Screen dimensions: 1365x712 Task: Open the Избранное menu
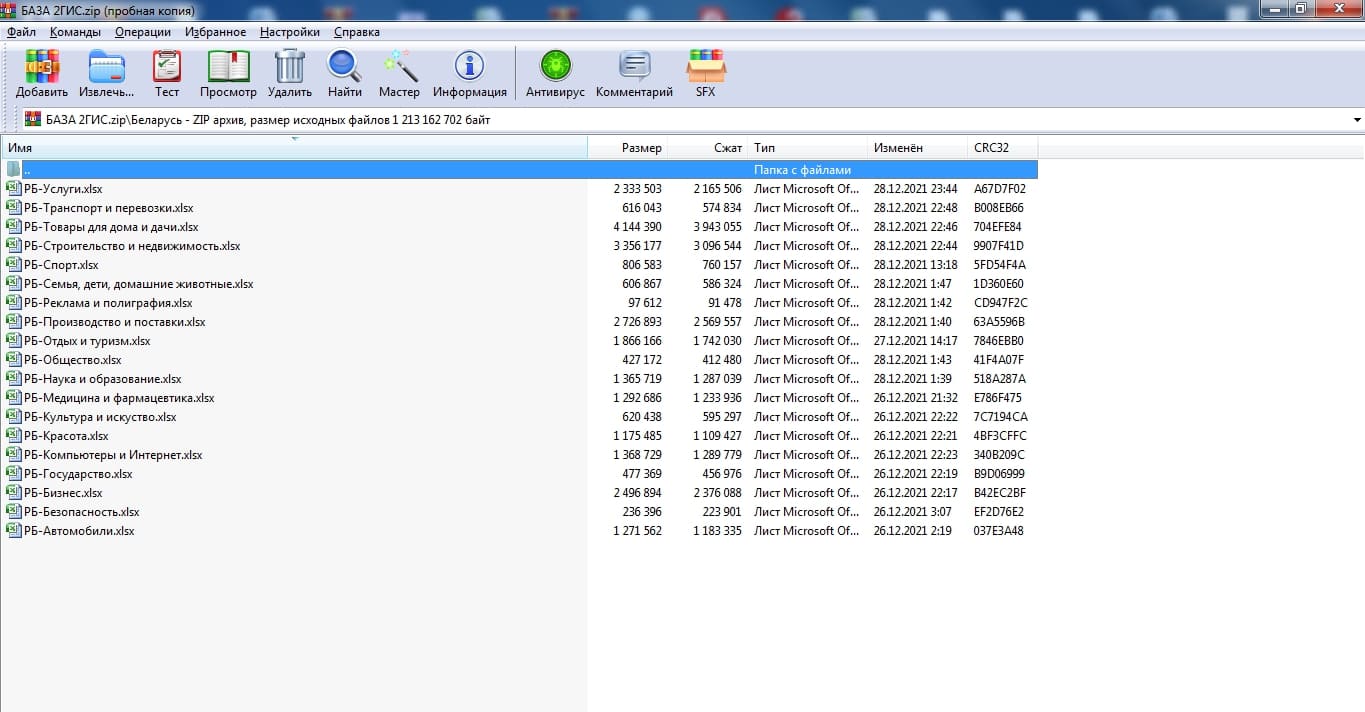[215, 32]
